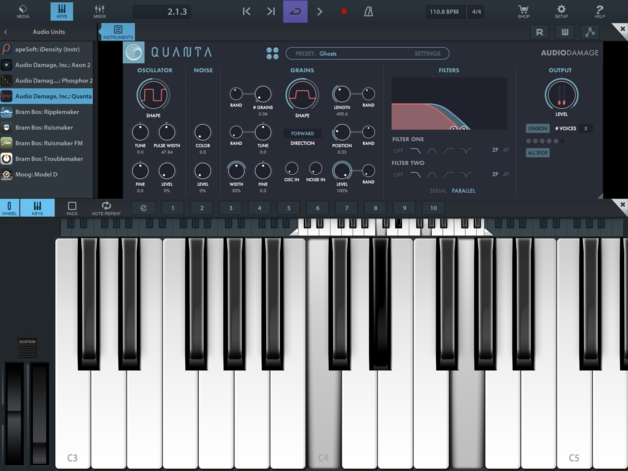Set Filter One to 4P slope

point(505,150)
